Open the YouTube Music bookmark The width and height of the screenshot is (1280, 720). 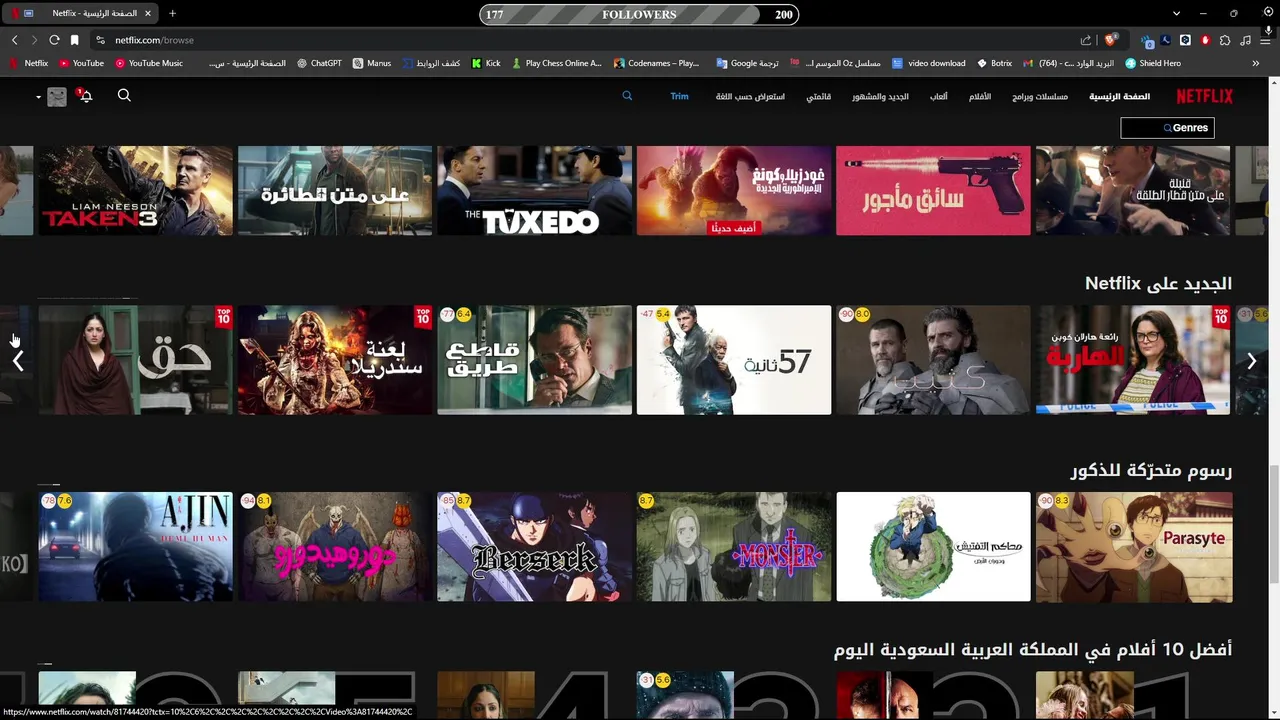pyautogui.click(x=149, y=63)
